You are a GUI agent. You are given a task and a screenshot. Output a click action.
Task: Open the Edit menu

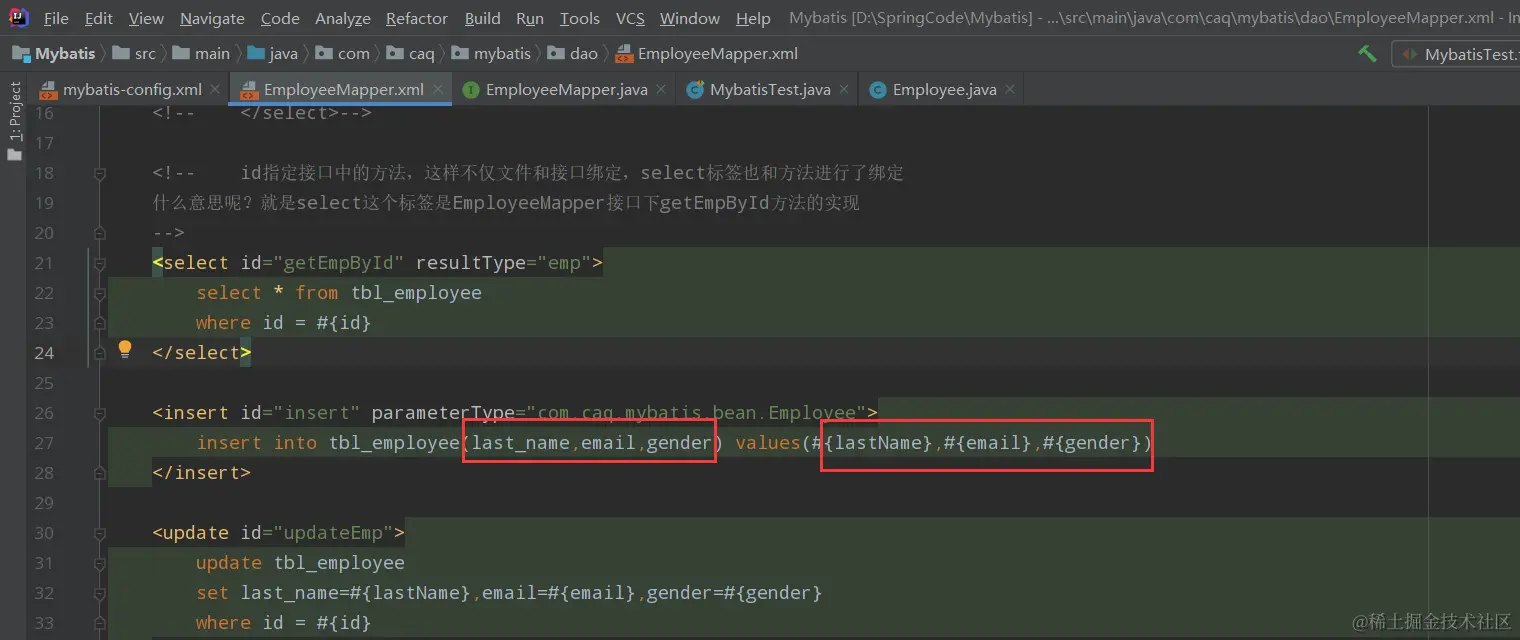point(99,18)
